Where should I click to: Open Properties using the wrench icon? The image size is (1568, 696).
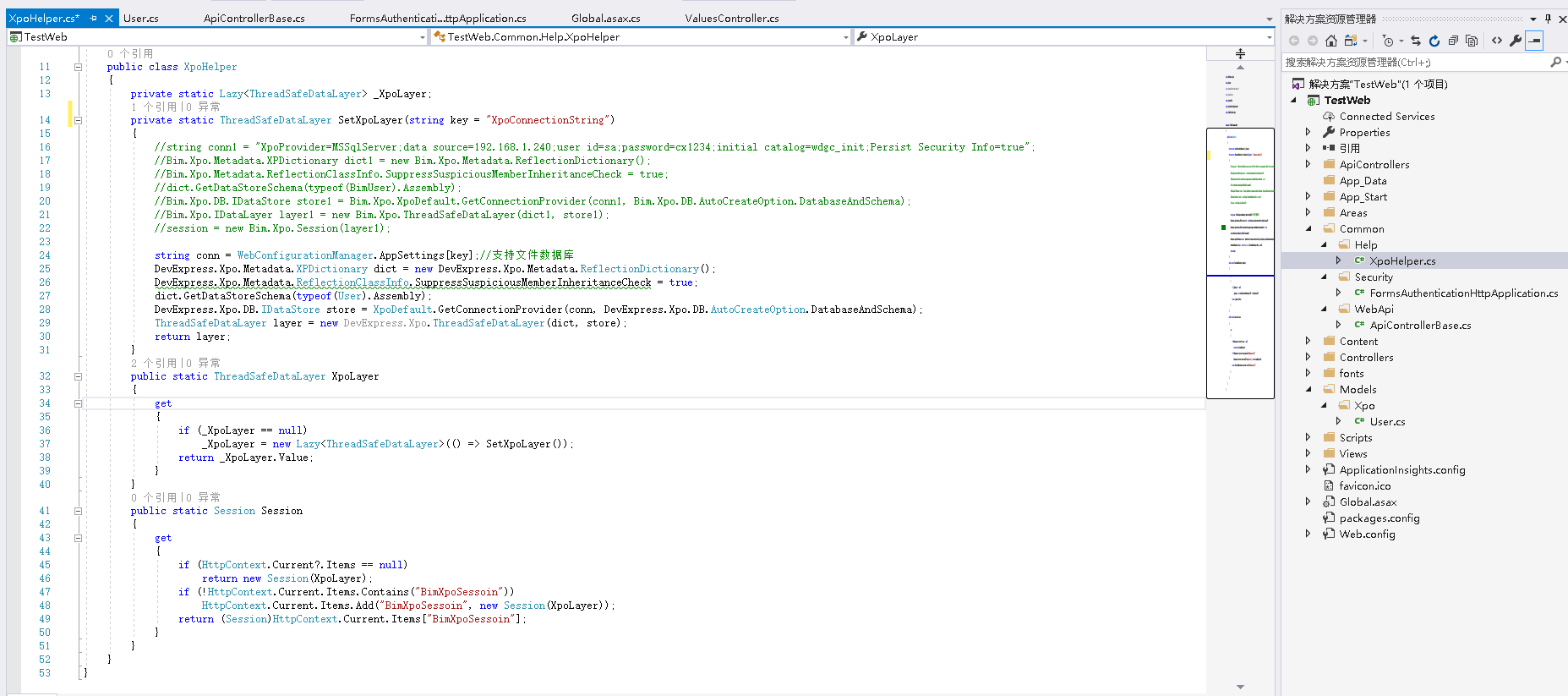coord(1516,41)
